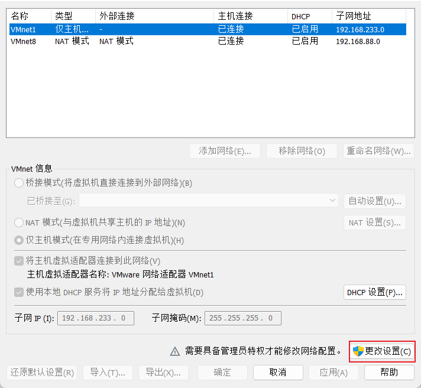Click 仅主机... type cell in VMnet1 row
Viewport: 421px width, 388px height.
[72, 29]
